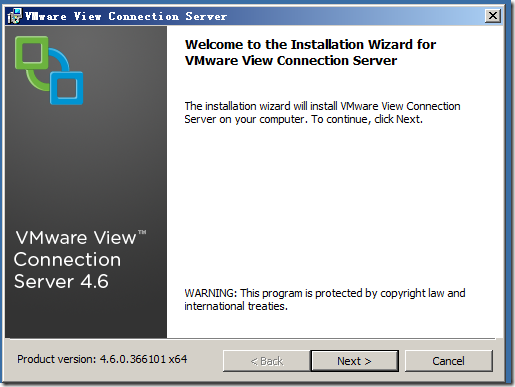Click the Next > button
This screenshot has width=515, height=387.
355,361
